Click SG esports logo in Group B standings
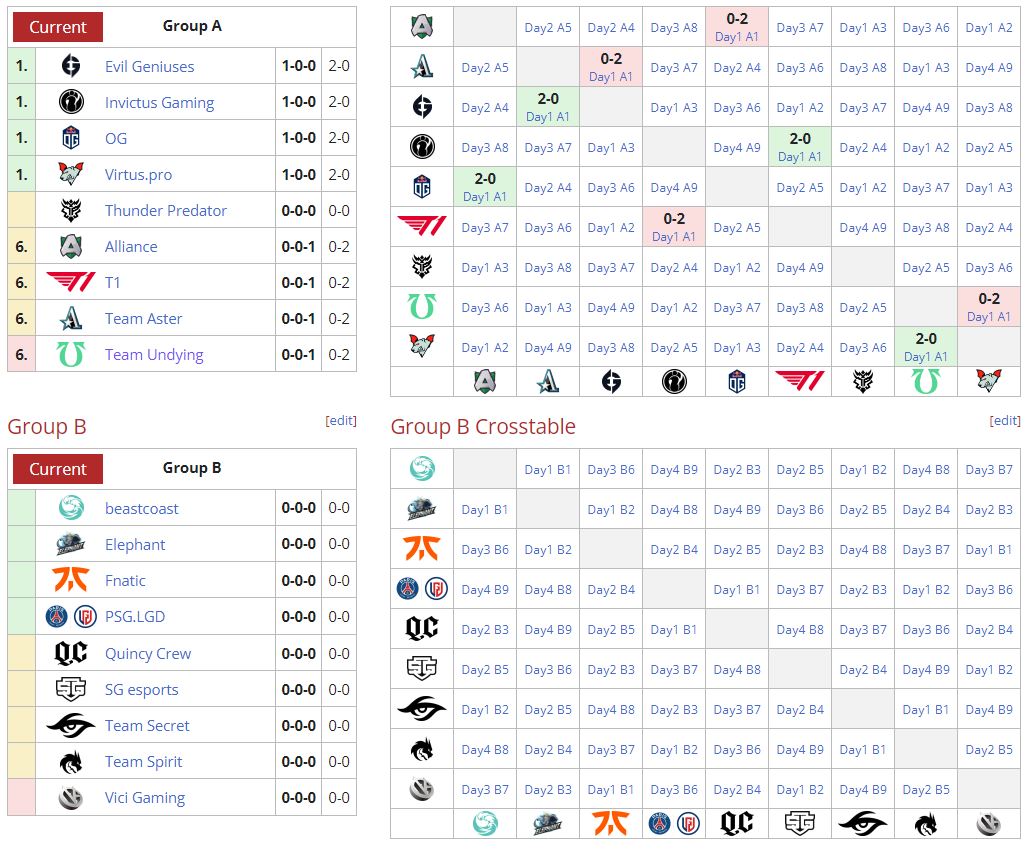 click(70, 690)
